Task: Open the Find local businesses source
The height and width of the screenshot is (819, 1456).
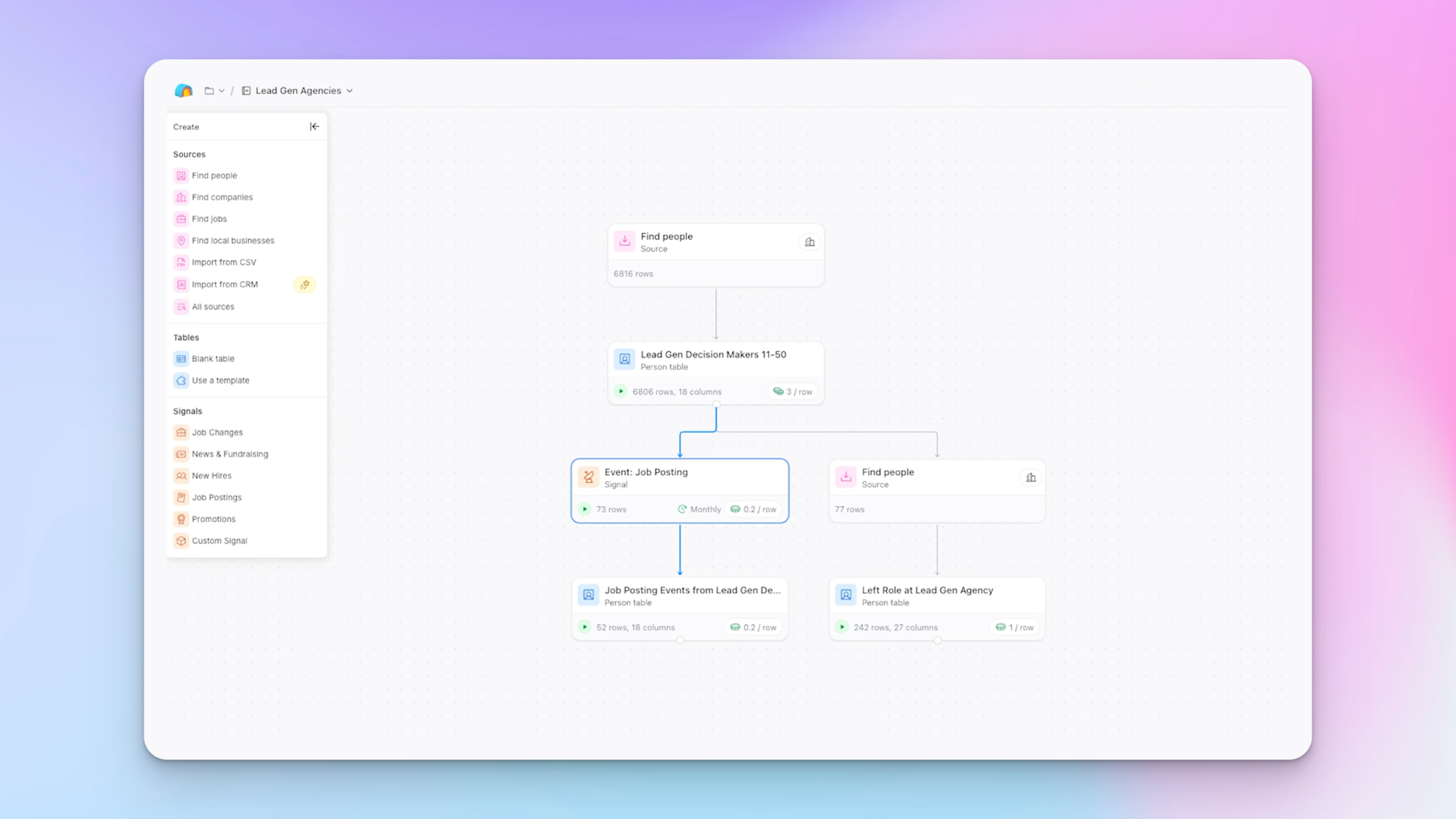Action: point(232,241)
